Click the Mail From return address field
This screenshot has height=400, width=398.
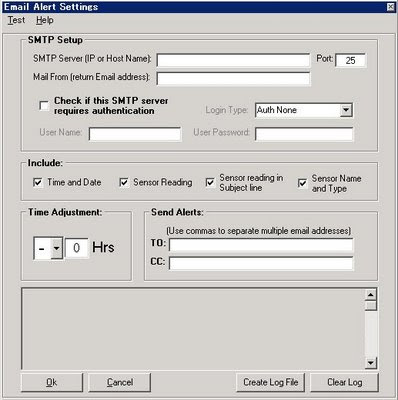click(233, 79)
